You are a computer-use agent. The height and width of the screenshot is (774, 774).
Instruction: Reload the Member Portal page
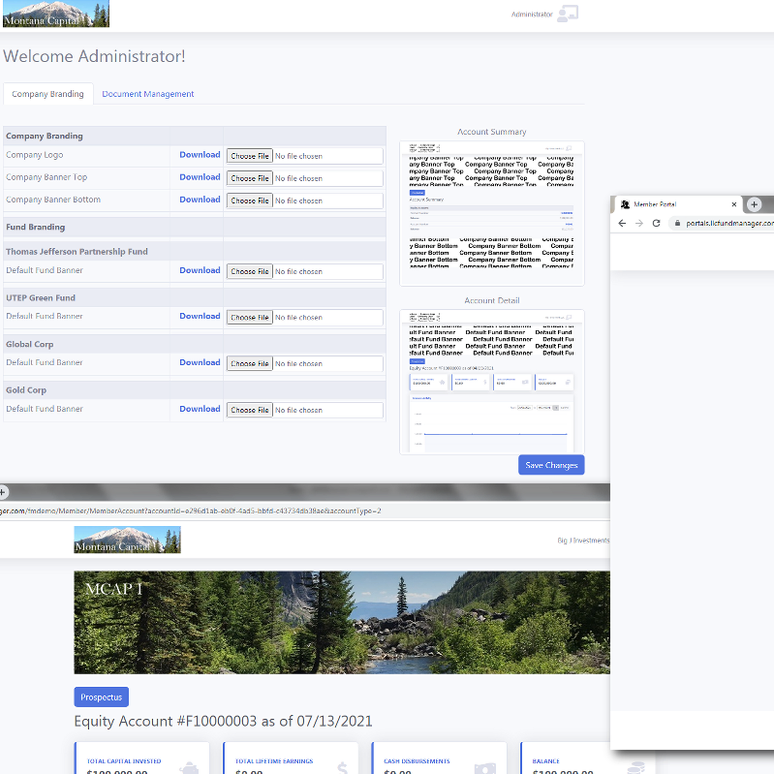(x=657, y=223)
